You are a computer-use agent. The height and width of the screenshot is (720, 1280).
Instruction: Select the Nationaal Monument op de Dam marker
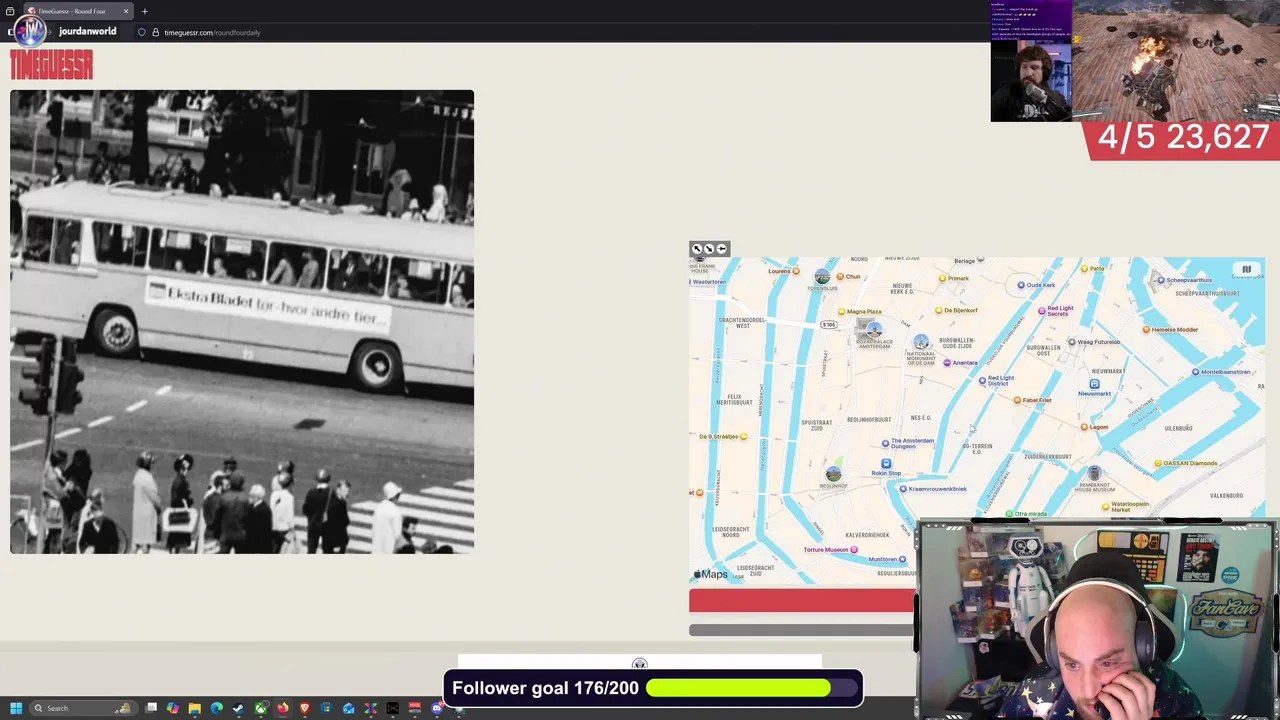coord(921,343)
